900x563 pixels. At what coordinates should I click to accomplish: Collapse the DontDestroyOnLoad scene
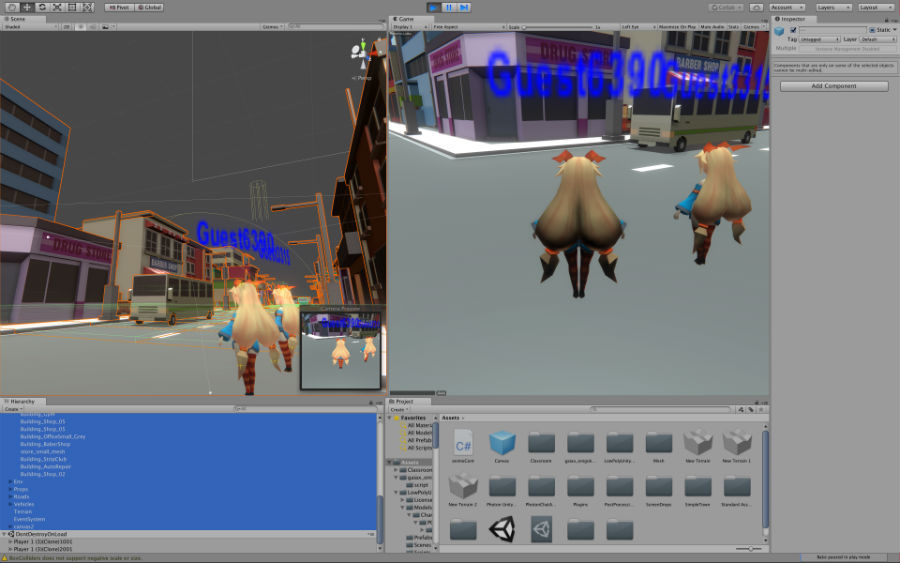tap(4, 534)
